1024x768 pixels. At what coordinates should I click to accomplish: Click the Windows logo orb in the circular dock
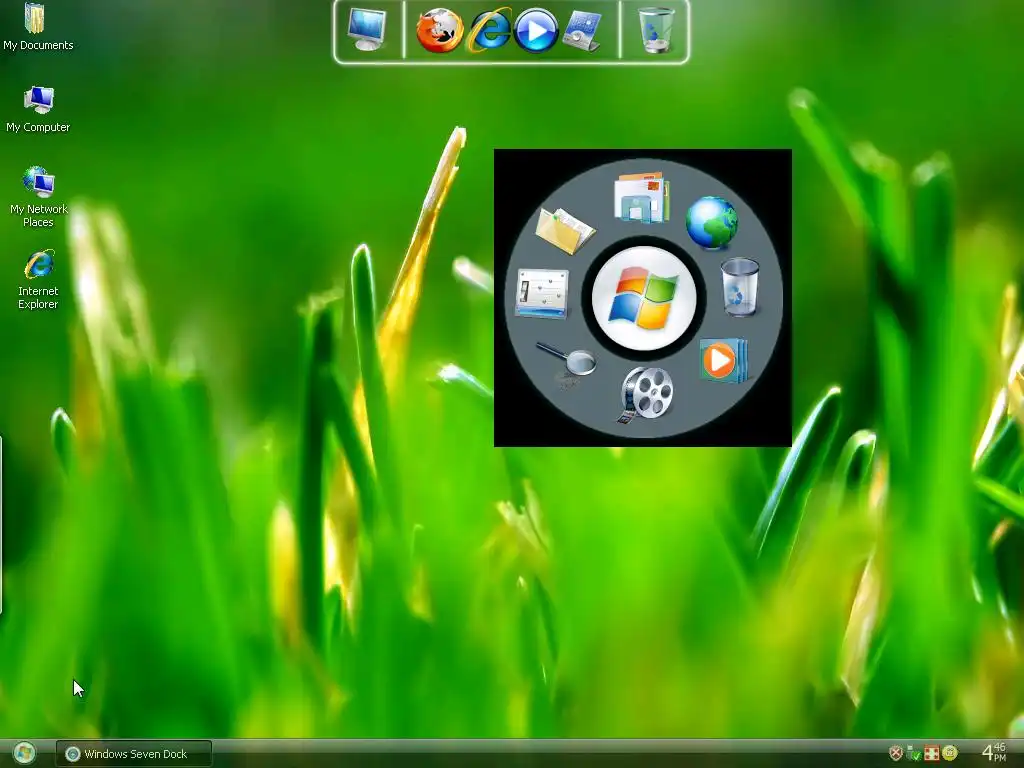(x=644, y=298)
